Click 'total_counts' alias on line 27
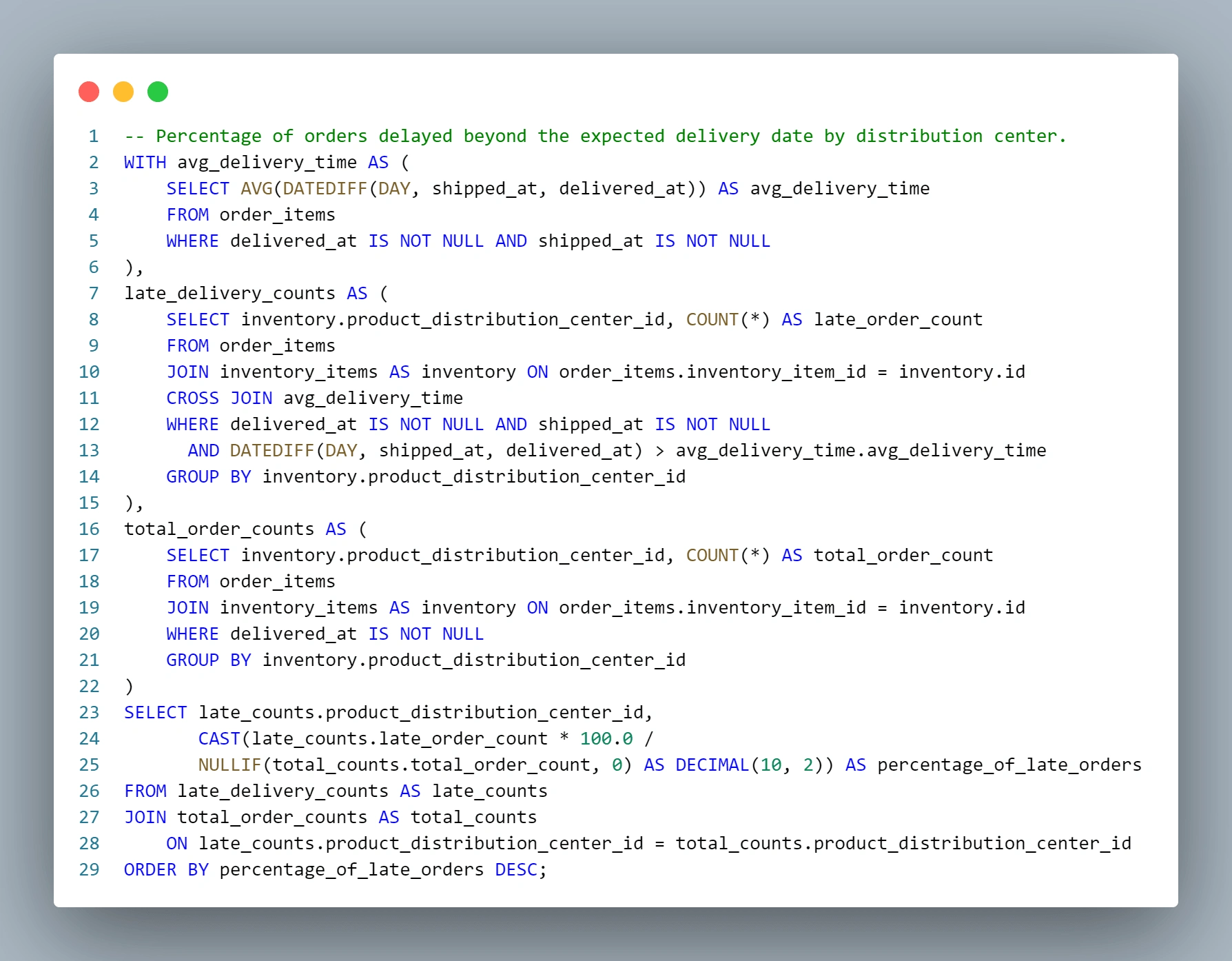Screen dimensions: 1232x961 [x=473, y=818]
